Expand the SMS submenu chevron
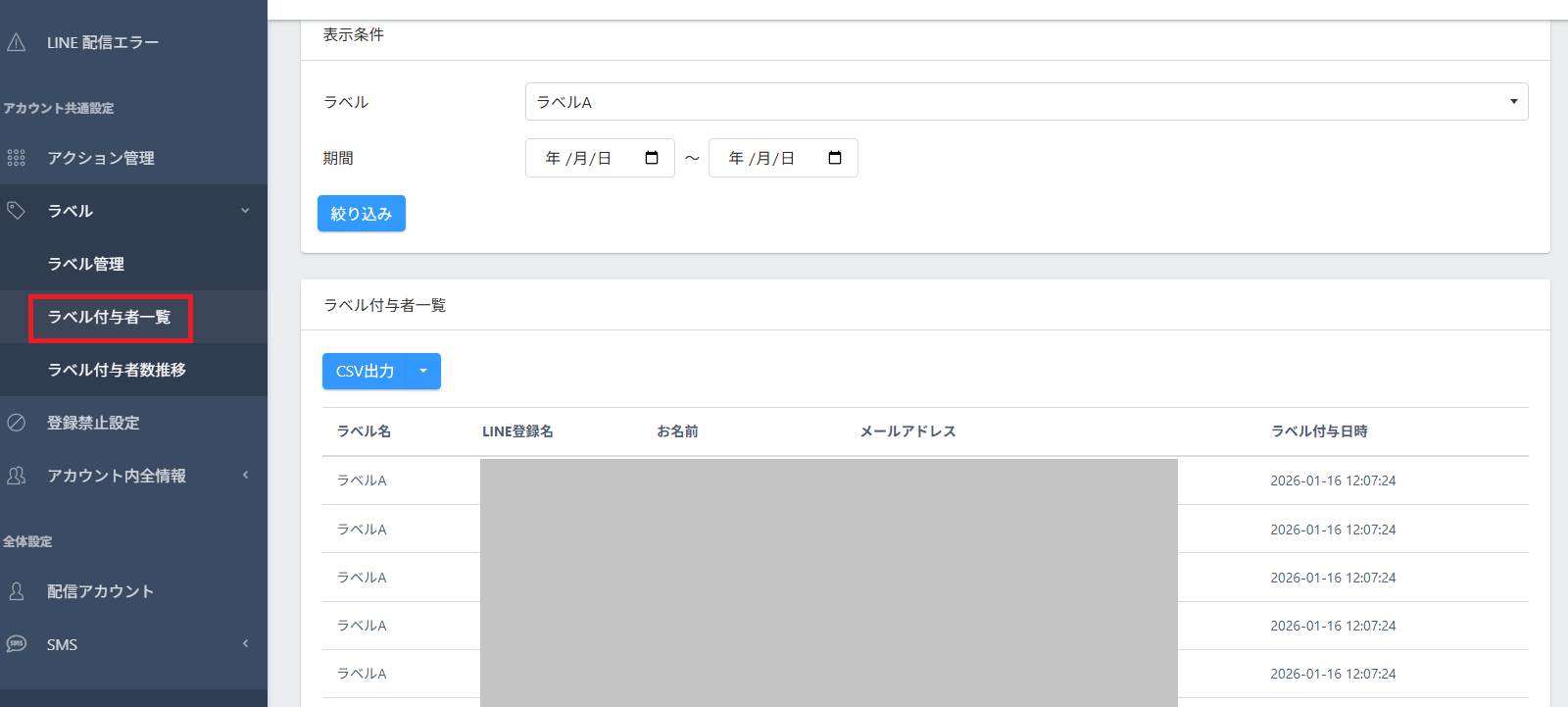 (x=245, y=644)
